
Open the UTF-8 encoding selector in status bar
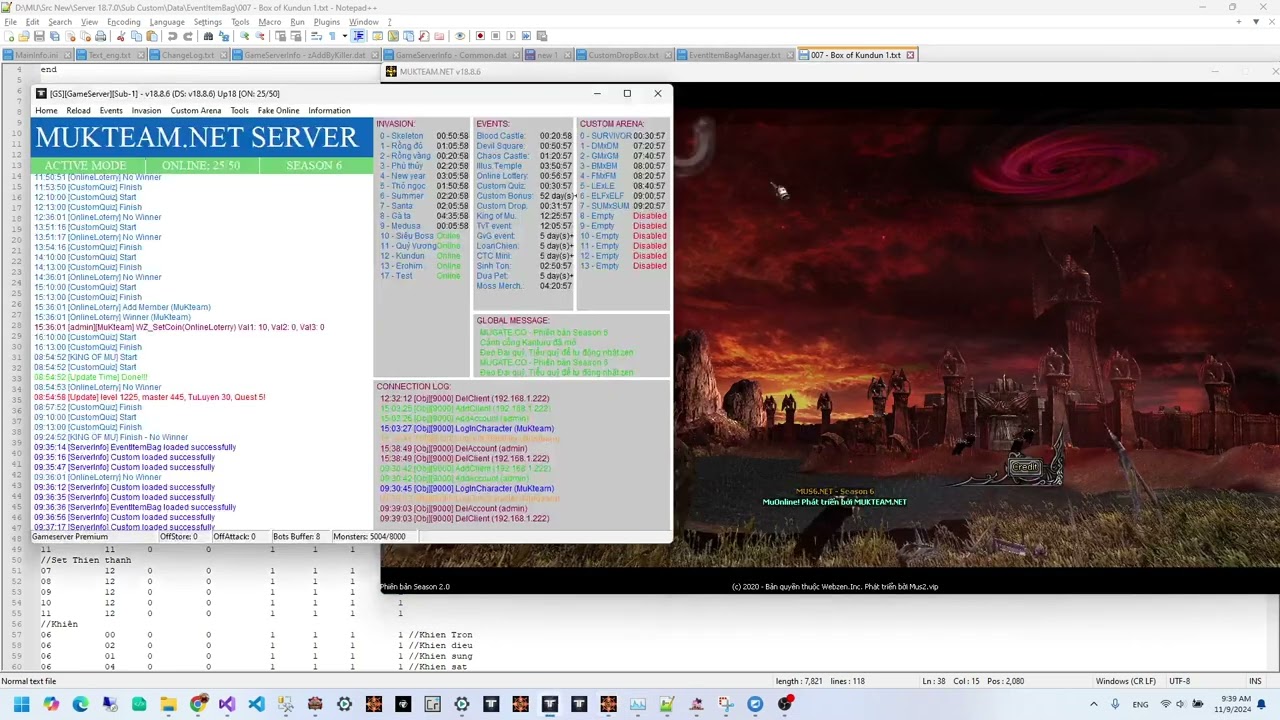point(1179,681)
